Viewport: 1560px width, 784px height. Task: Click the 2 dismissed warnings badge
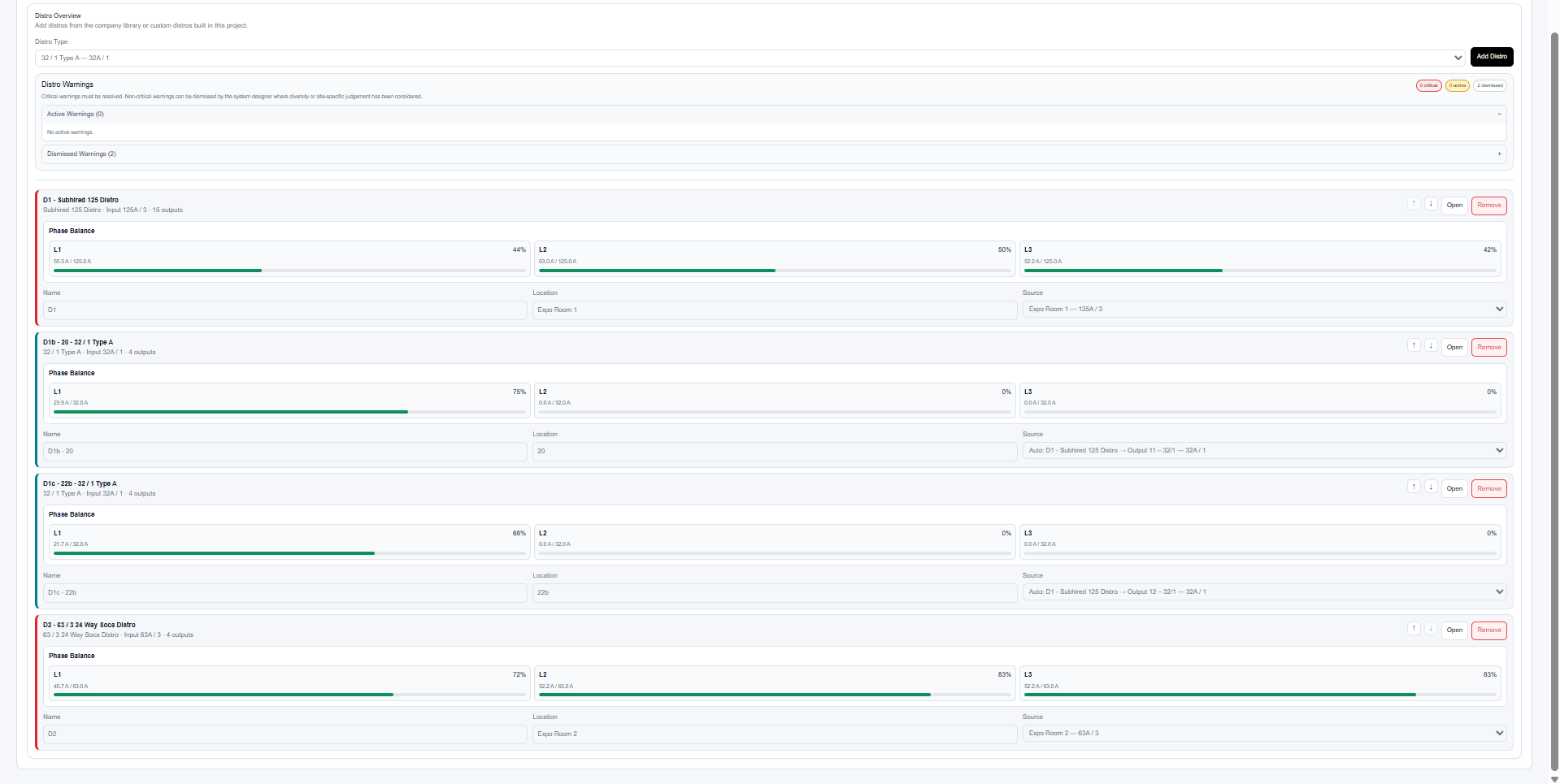(1490, 85)
